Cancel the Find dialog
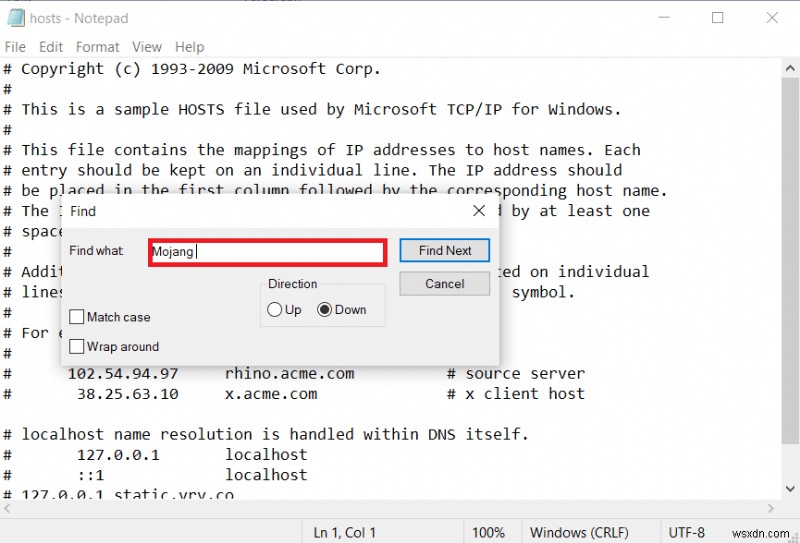The width and height of the screenshot is (800, 543). point(444,284)
